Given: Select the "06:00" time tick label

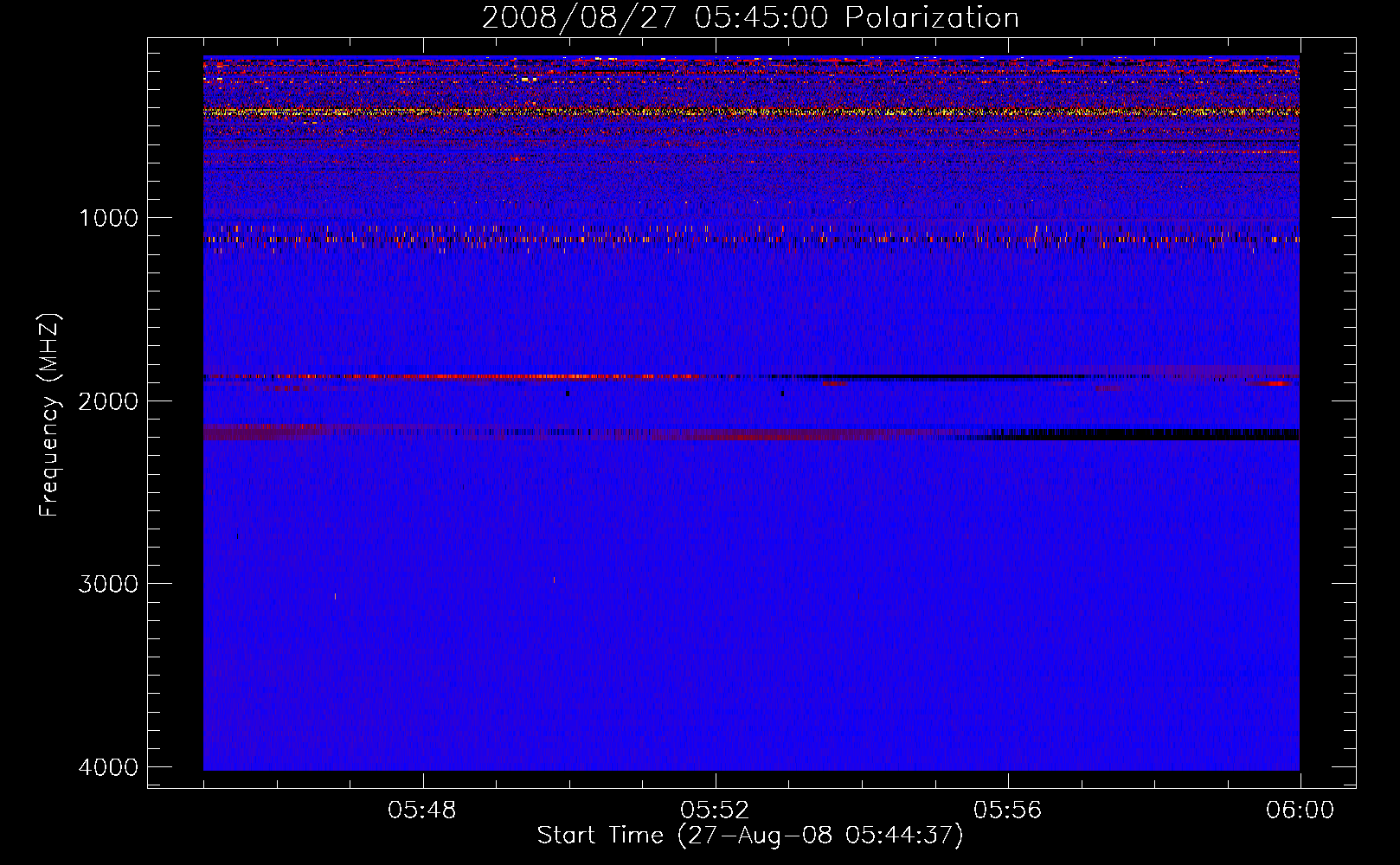Looking at the screenshot, I should [x=1300, y=811].
